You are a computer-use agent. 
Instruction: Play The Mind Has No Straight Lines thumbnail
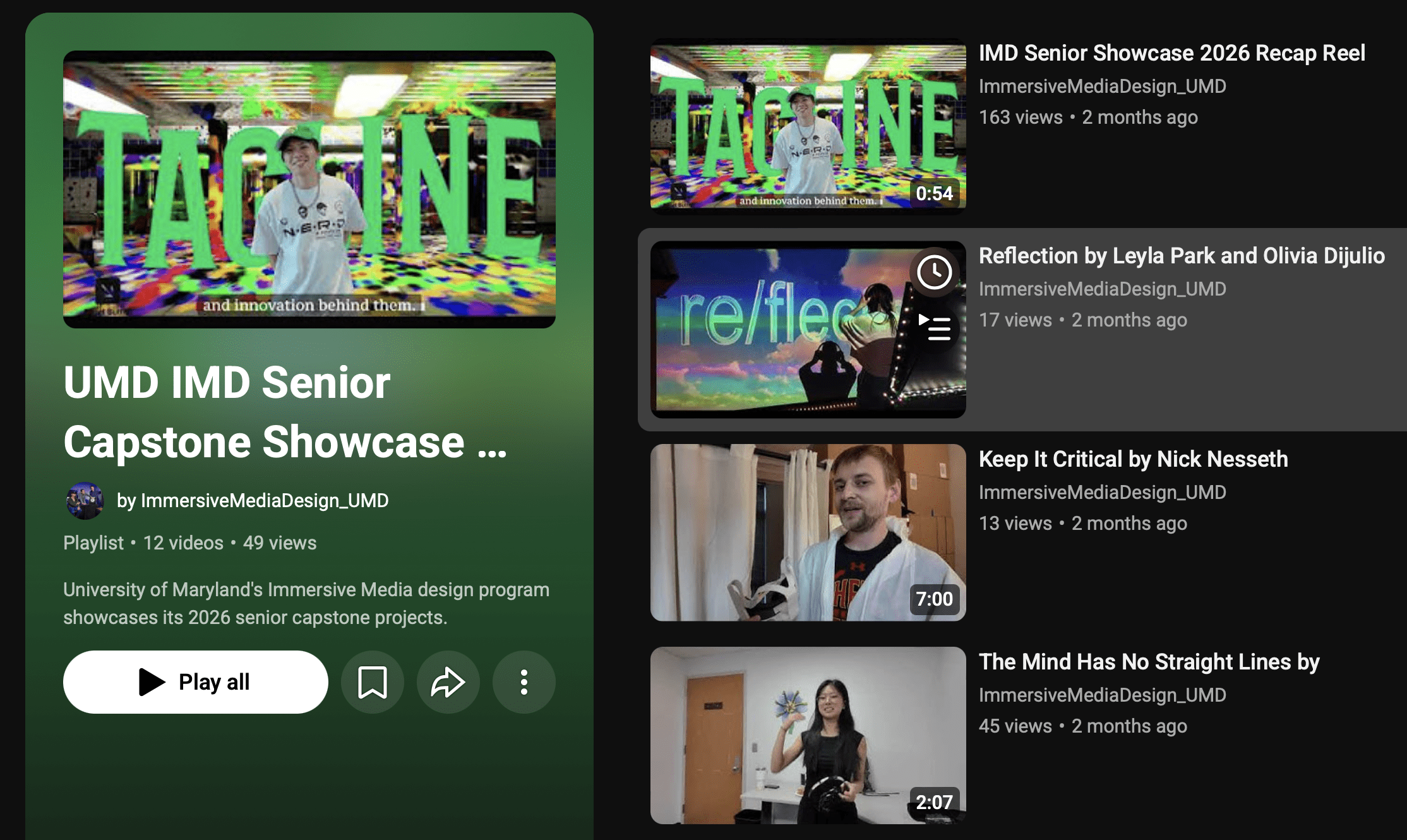coord(808,735)
